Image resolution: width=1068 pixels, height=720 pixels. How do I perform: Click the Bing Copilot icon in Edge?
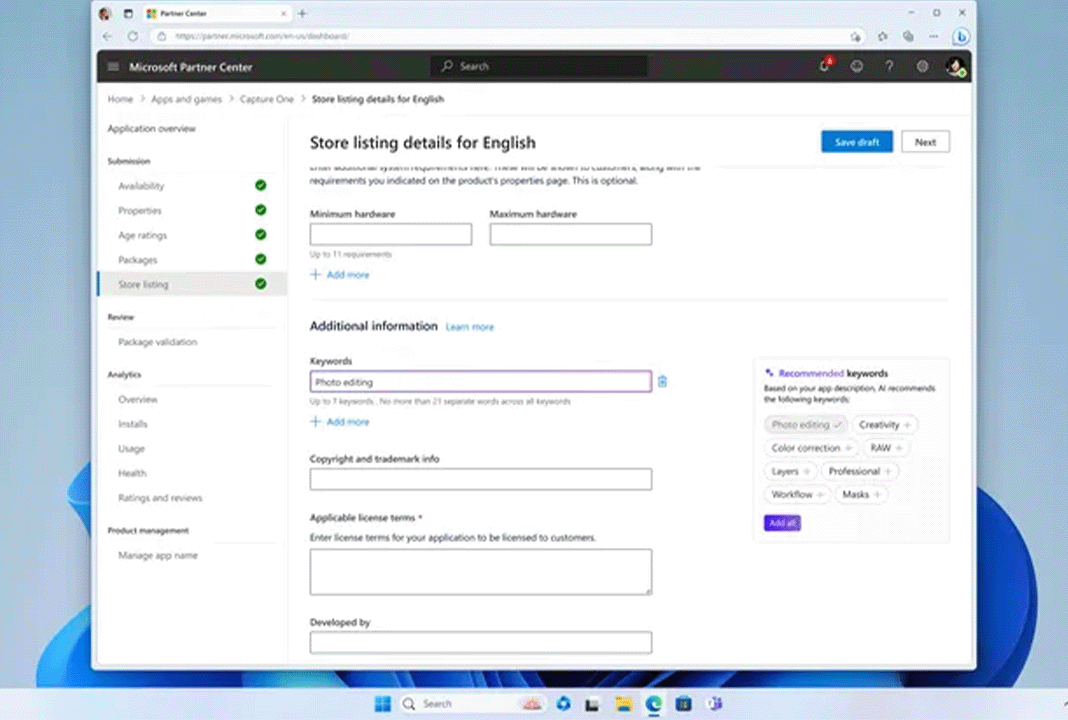click(960, 36)
